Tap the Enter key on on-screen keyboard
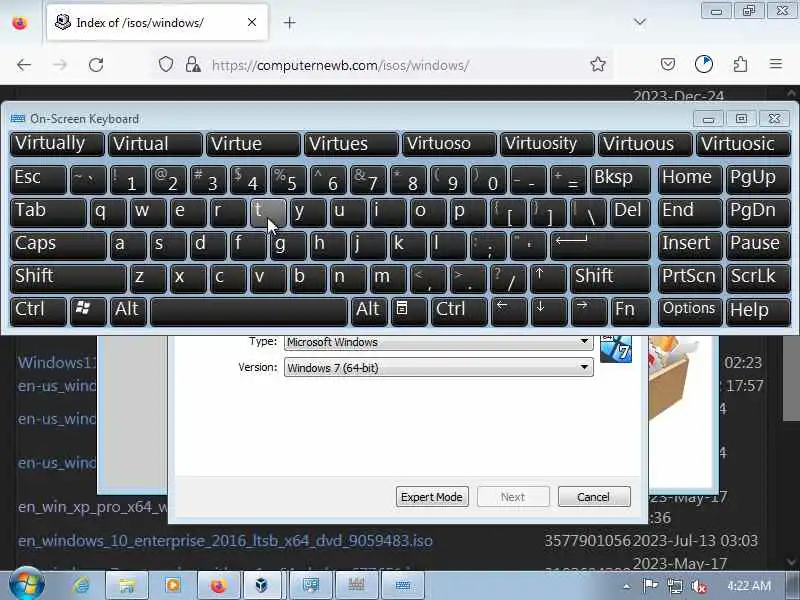The height and width of the screenshot is (600, 800). coord(601,245)
